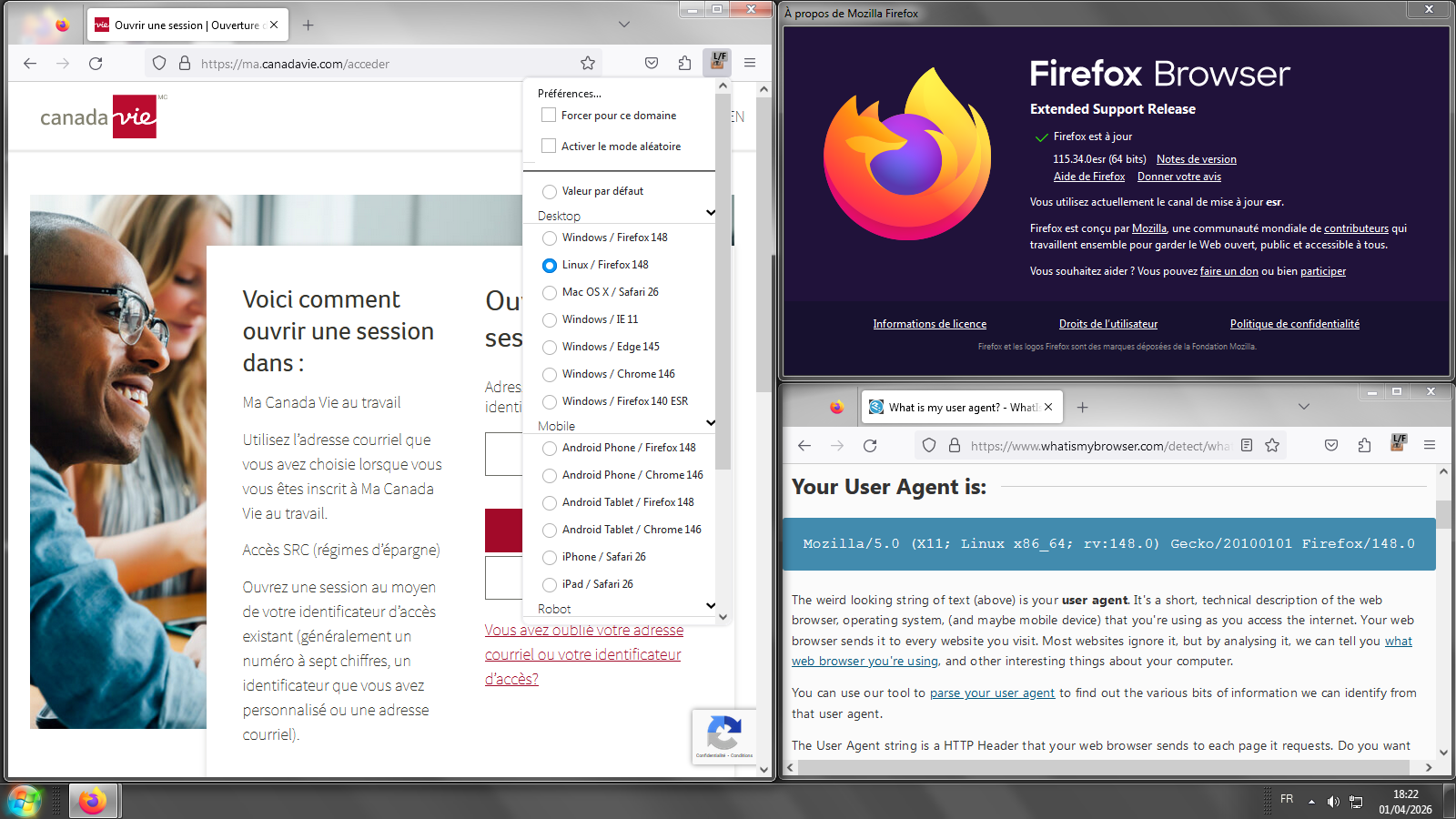Switch to the Ouvrir une session tab
Viewport: 1456px width, 819px height.
pyautogui.click(x=187, y=25)
